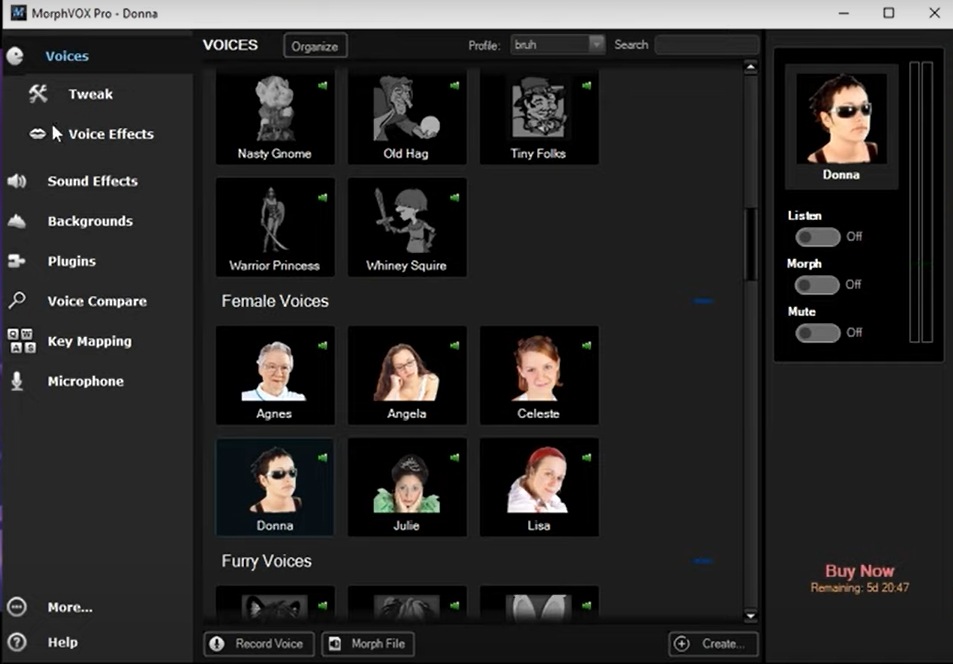Open the More... menu item
This screenshot has height=664, width=953.
point(69,607)
